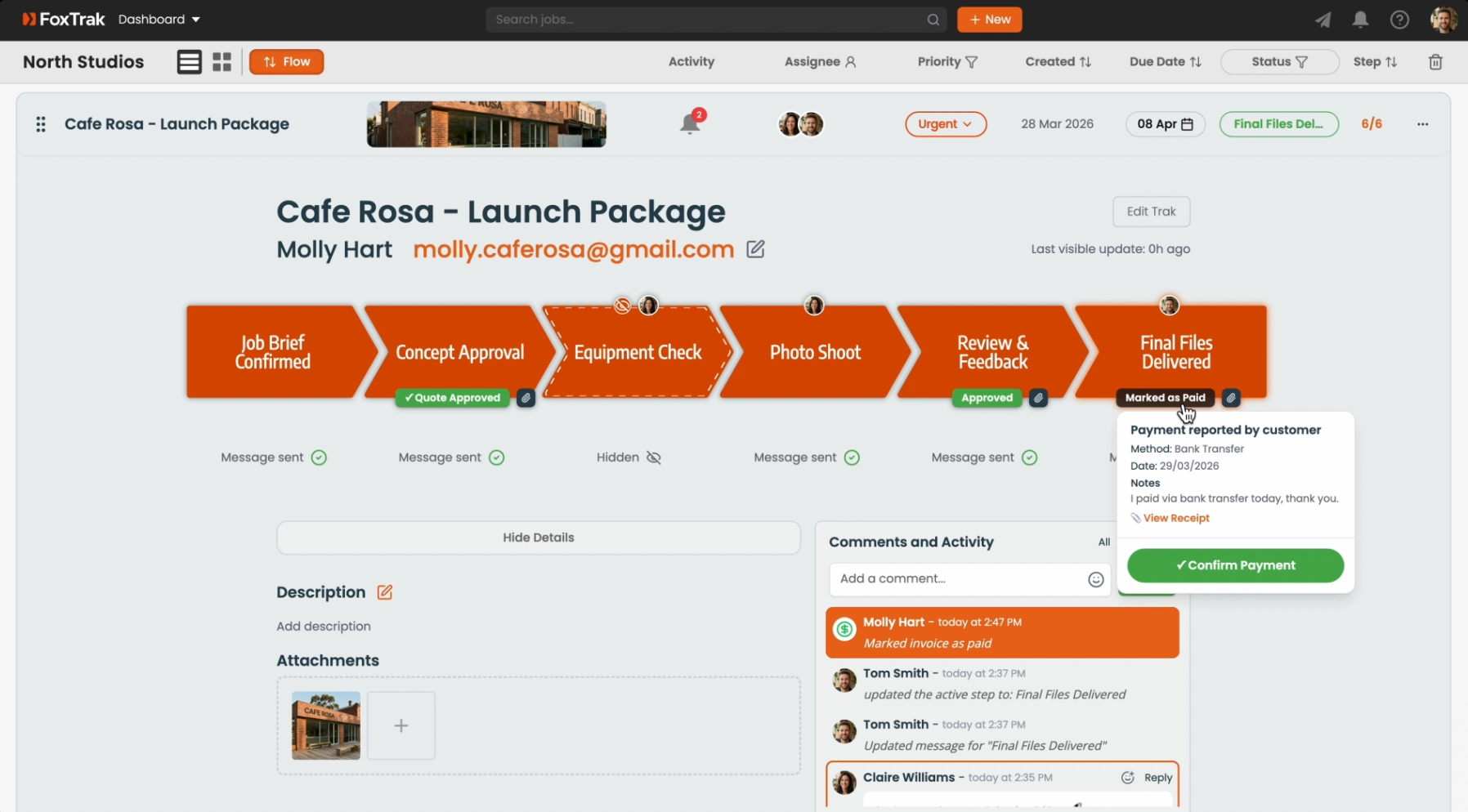Click dollar icon on Molly Hart activity
This screenshot has height=812, width=1468.
(x=844, y=629)
